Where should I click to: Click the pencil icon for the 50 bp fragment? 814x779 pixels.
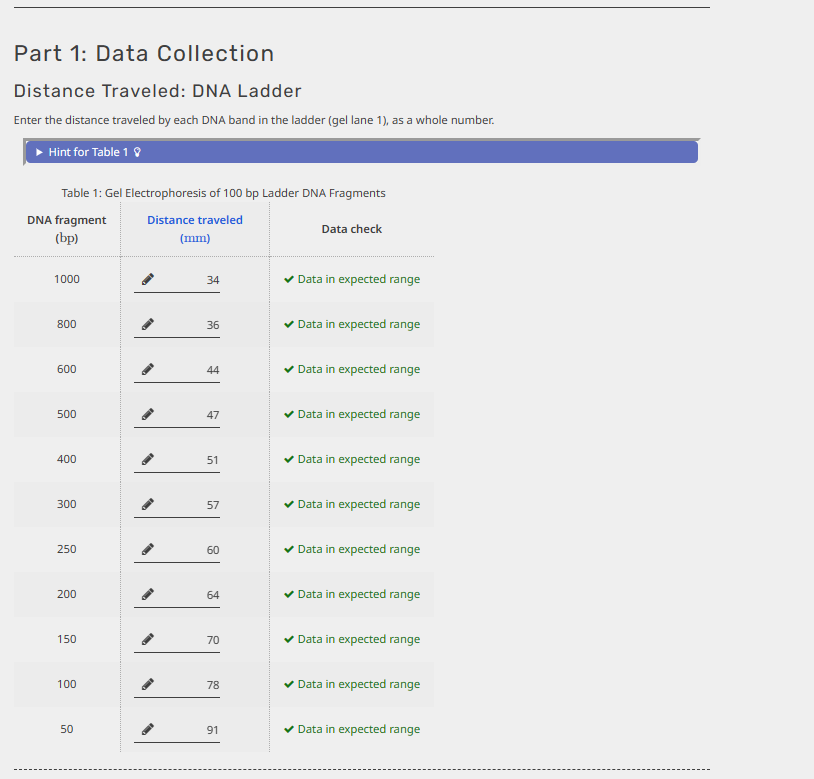pyautogui.click(x=147, y=729)
